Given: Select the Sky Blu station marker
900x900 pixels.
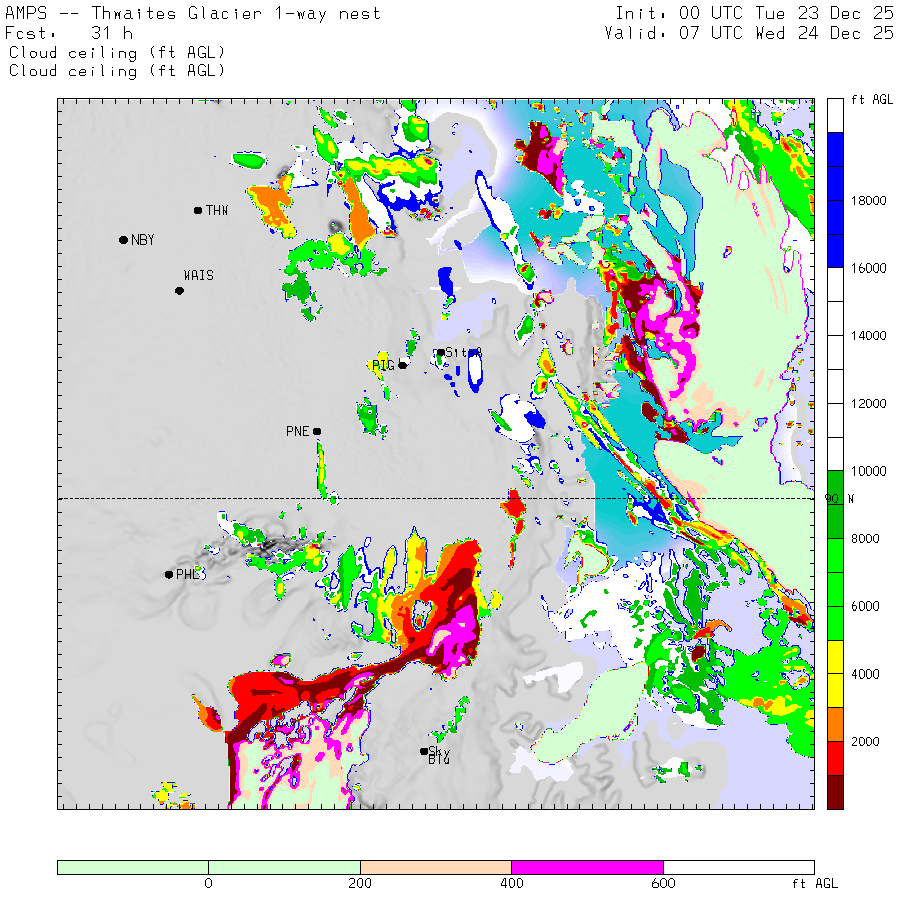Looking at the screenshot, I should pos(424,751).
